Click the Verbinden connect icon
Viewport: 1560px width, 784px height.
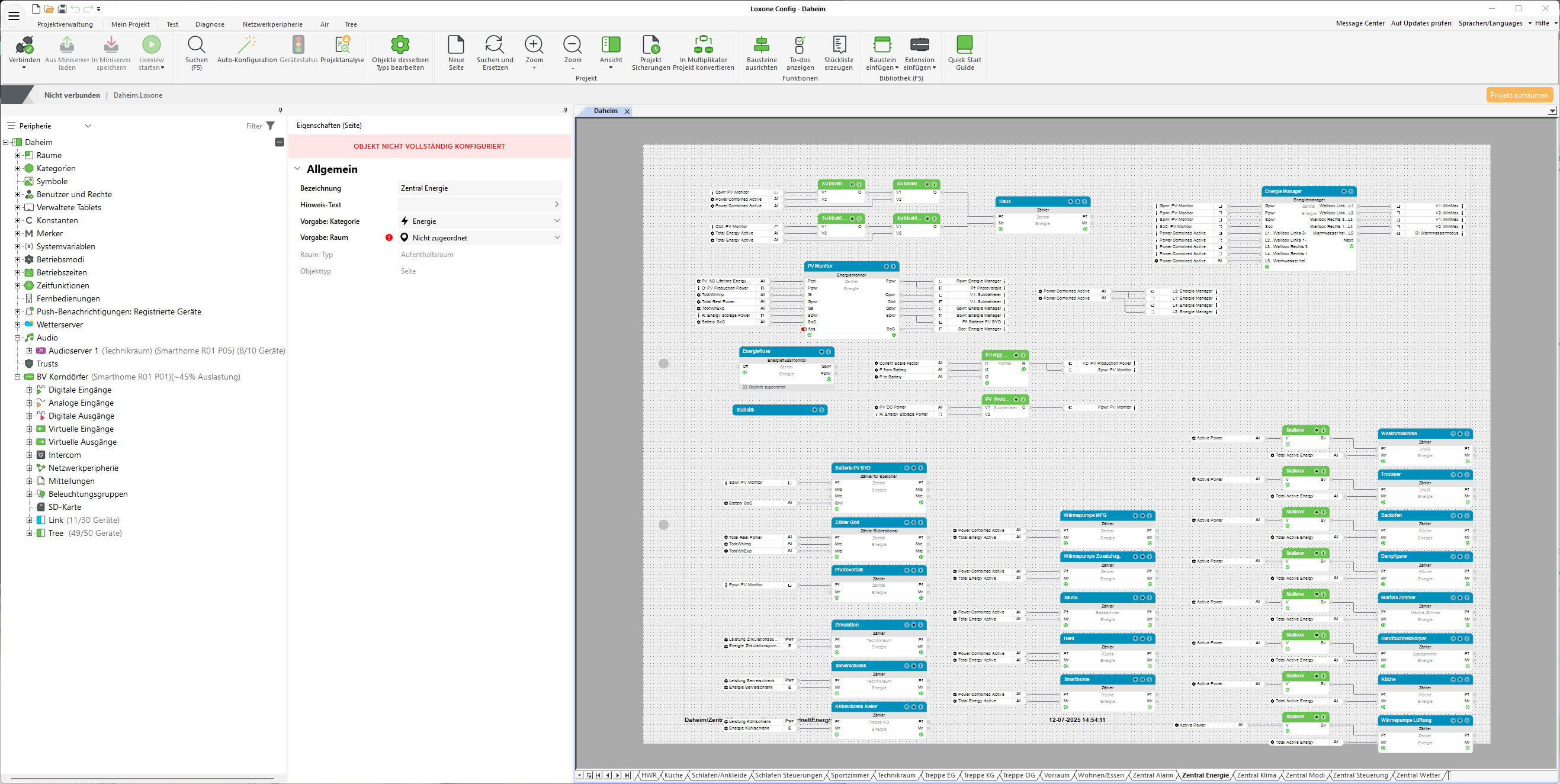(24, 46)
